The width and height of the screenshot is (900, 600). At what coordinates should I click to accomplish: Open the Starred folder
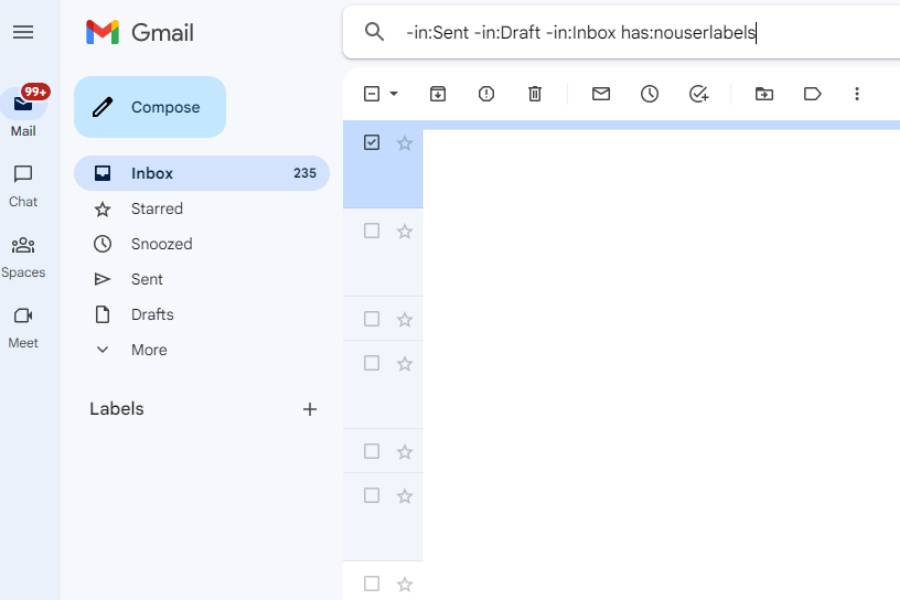point(201,208)
